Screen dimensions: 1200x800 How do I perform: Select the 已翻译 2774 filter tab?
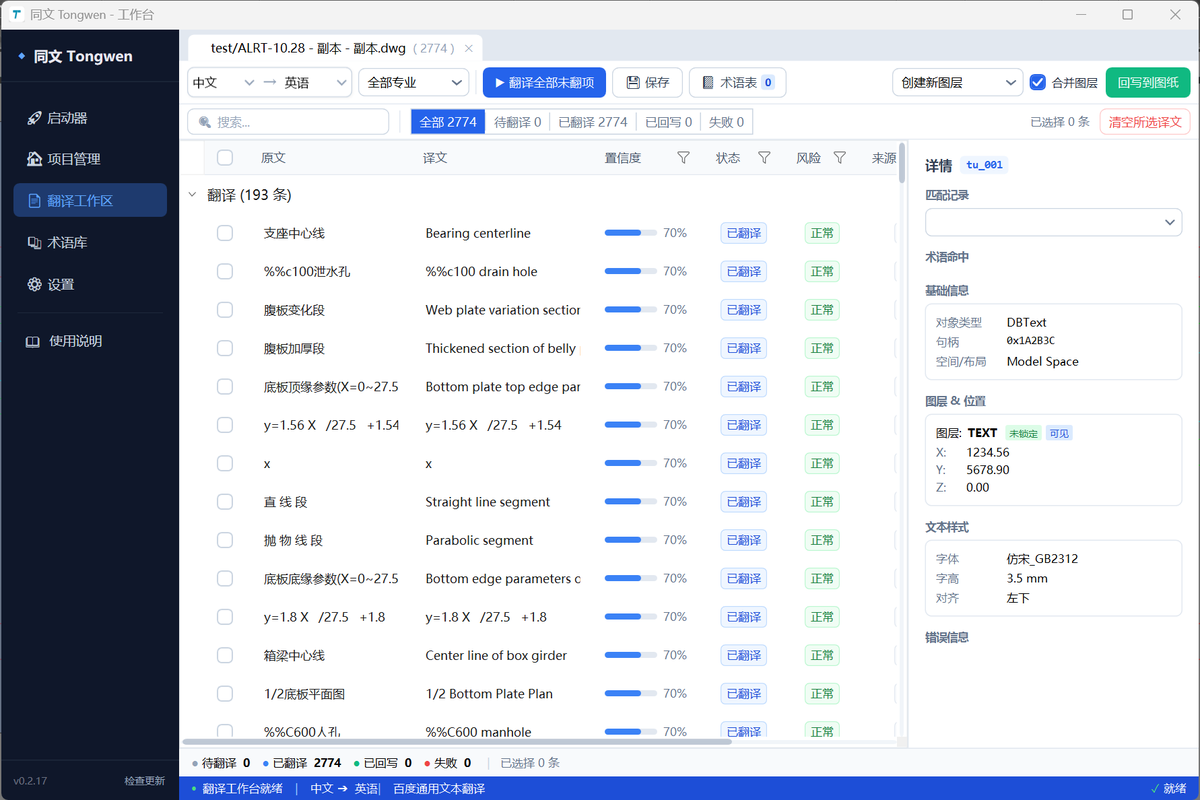(593, 122)
